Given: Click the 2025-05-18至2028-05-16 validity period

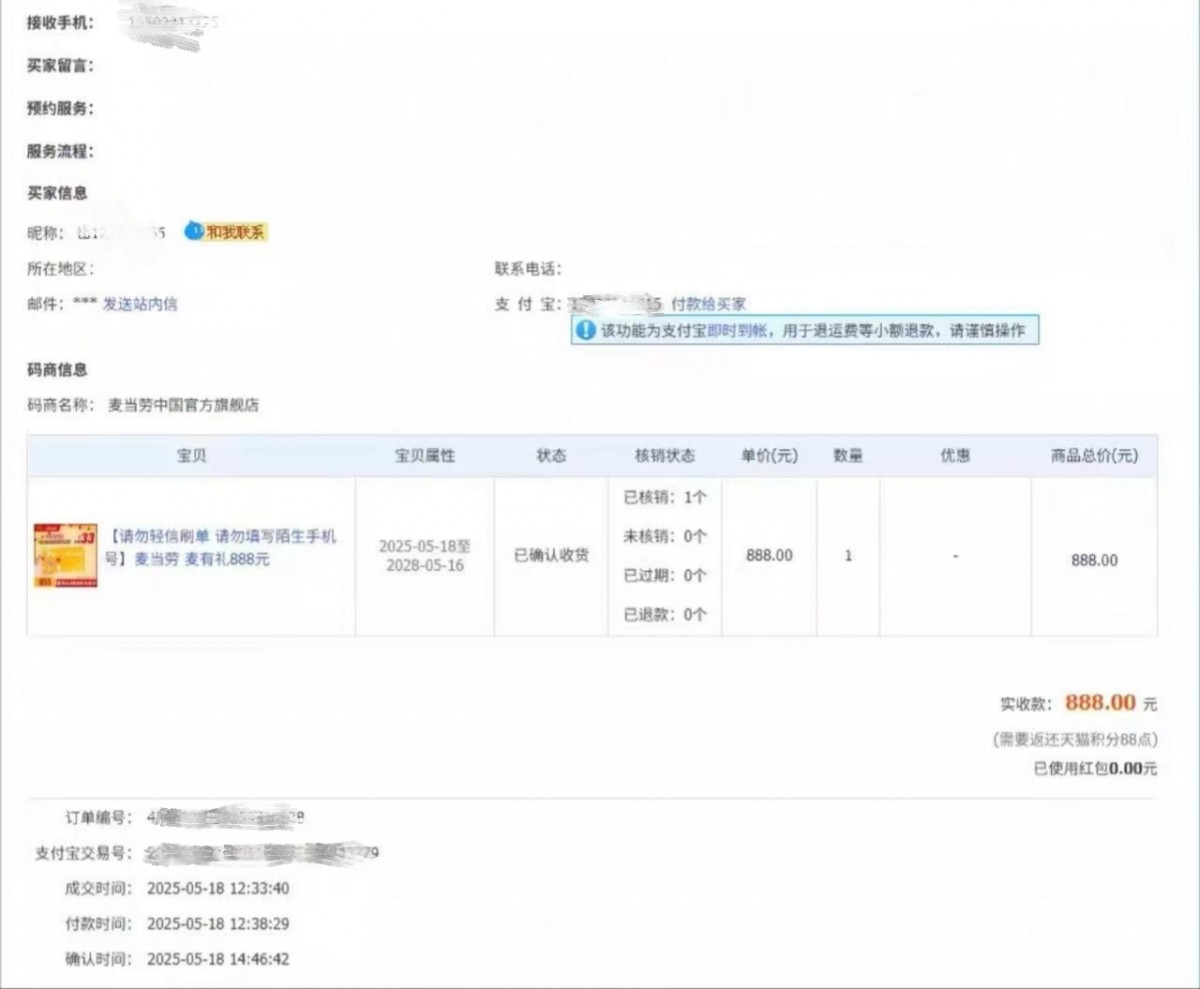Looking at the screenshot, I should (x=425, y=557).
